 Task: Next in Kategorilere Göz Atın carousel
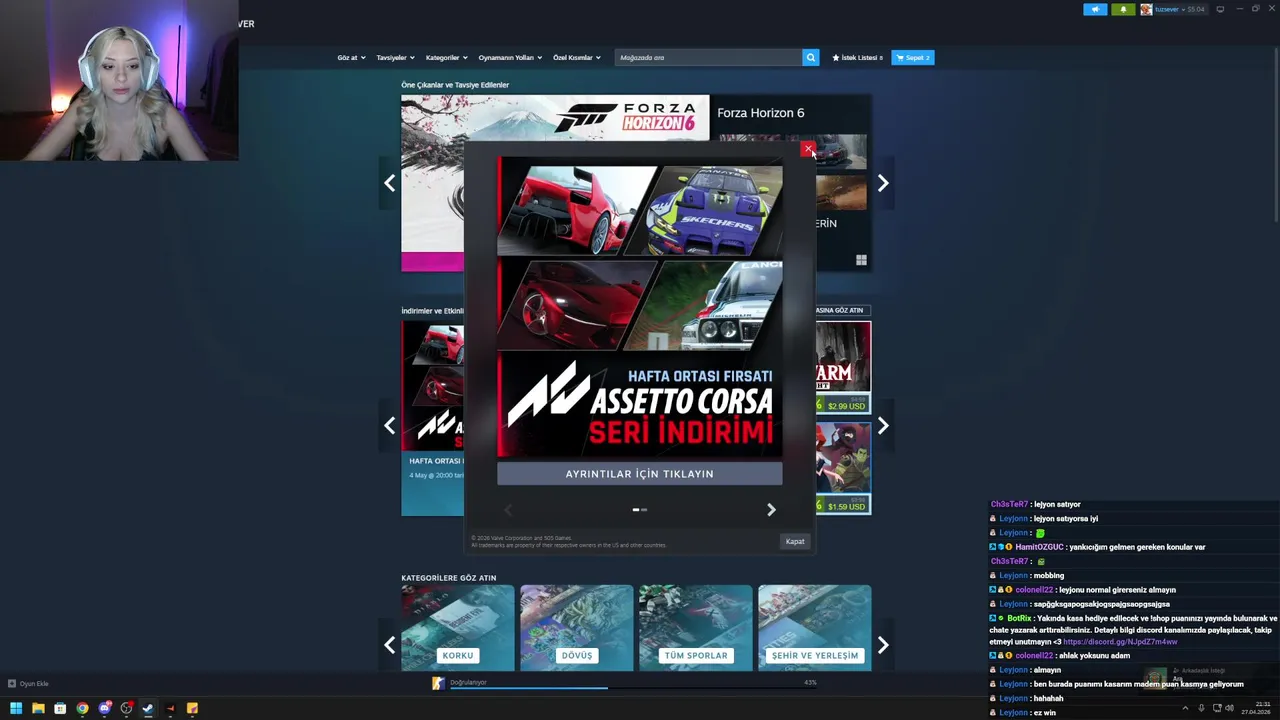(883, 645)
